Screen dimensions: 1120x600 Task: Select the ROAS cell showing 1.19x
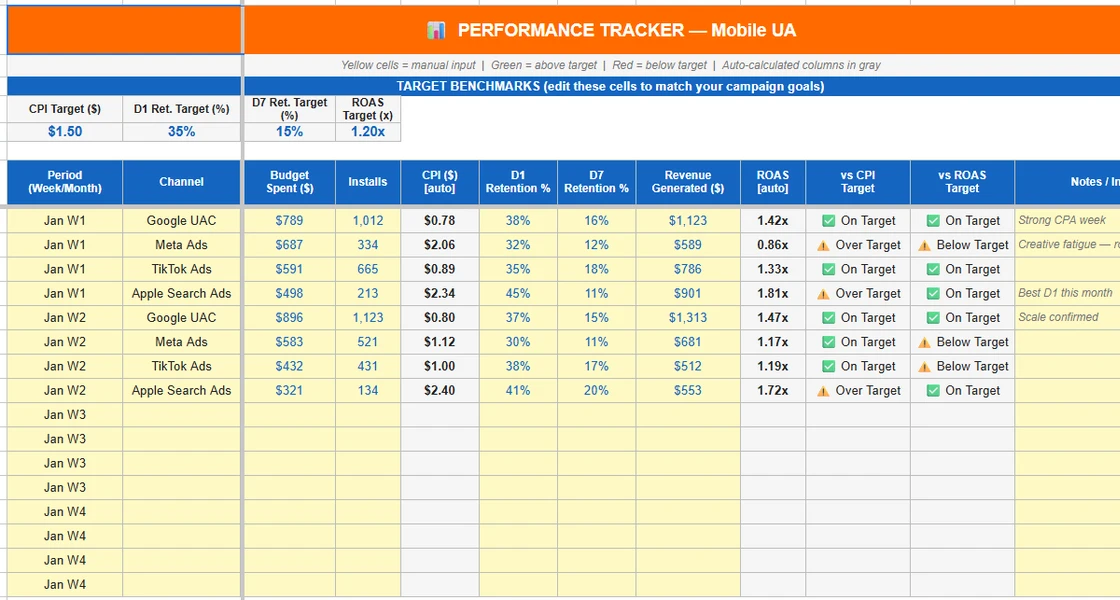773,366
